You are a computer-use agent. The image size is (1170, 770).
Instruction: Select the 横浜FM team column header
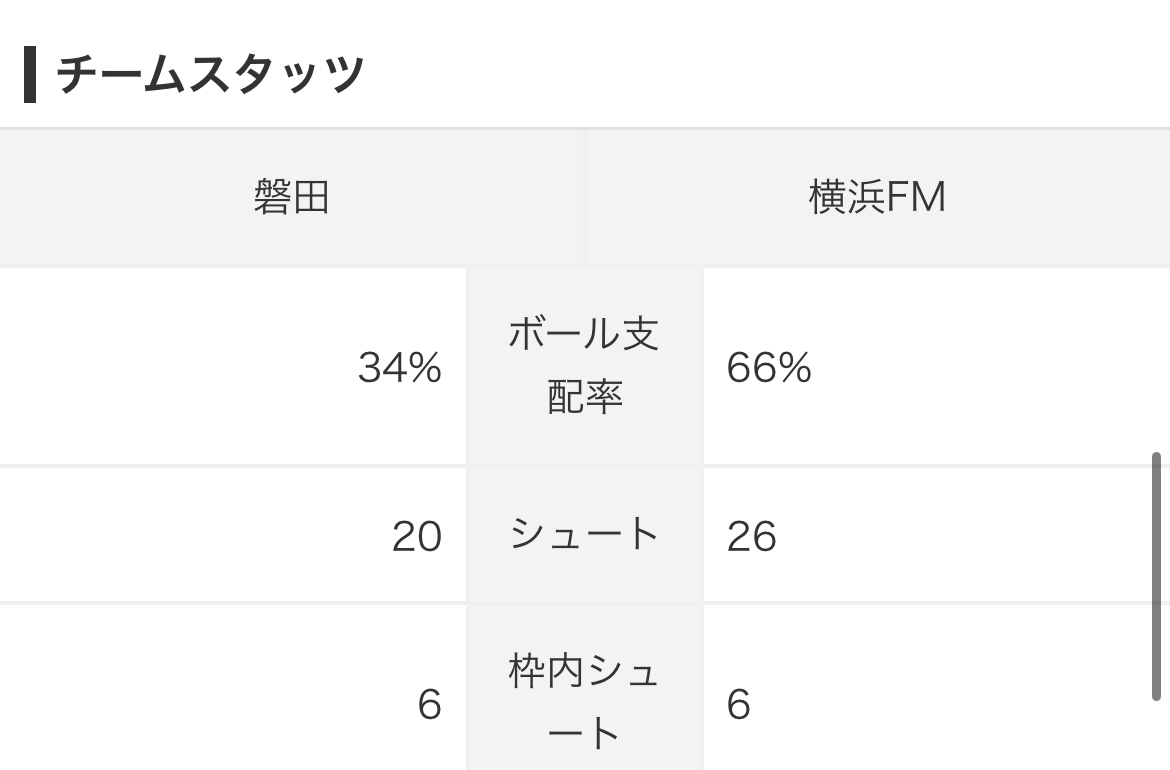[x=877, y=198]
